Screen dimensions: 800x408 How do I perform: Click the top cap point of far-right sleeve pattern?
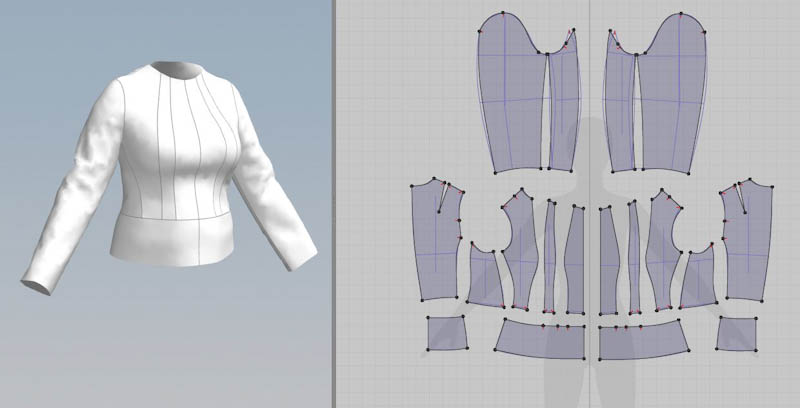pyautogui.click(x=681, y=13)
